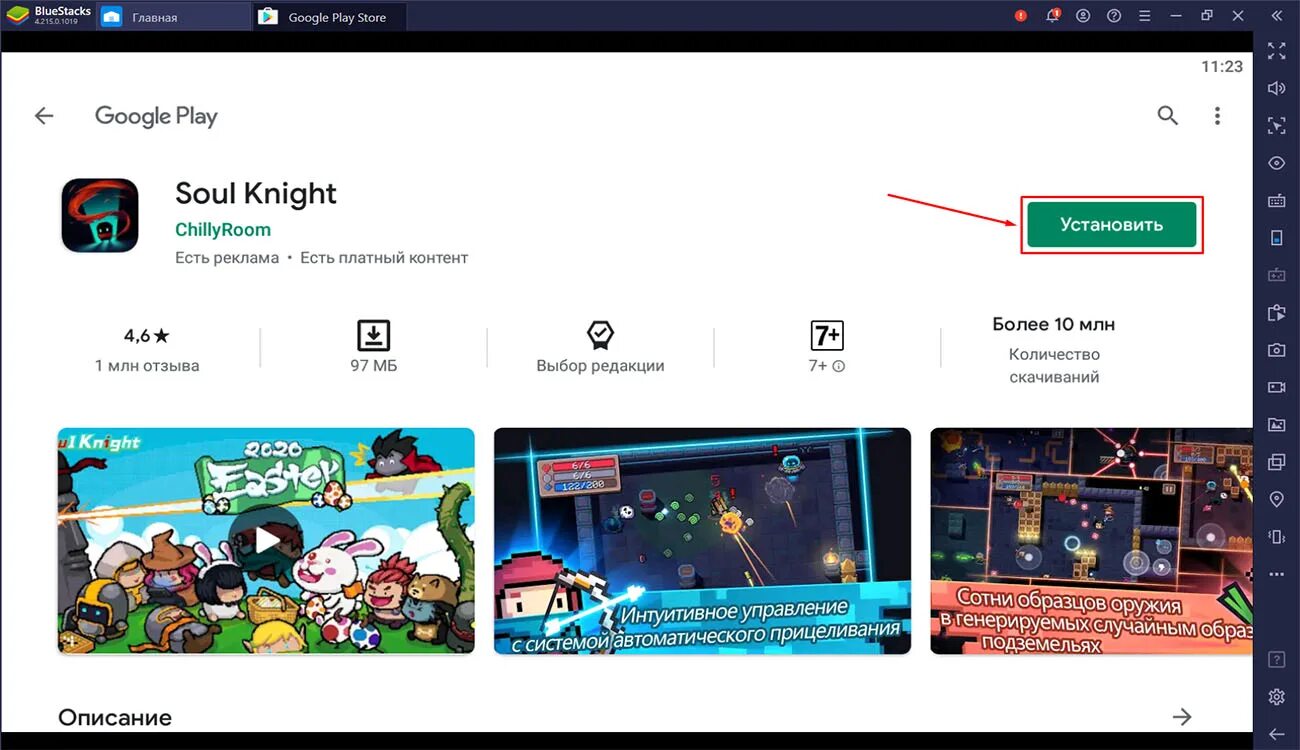Open the three-dot more options menu
Screen dimensions: 1300x750
(x=1217, y=116)
